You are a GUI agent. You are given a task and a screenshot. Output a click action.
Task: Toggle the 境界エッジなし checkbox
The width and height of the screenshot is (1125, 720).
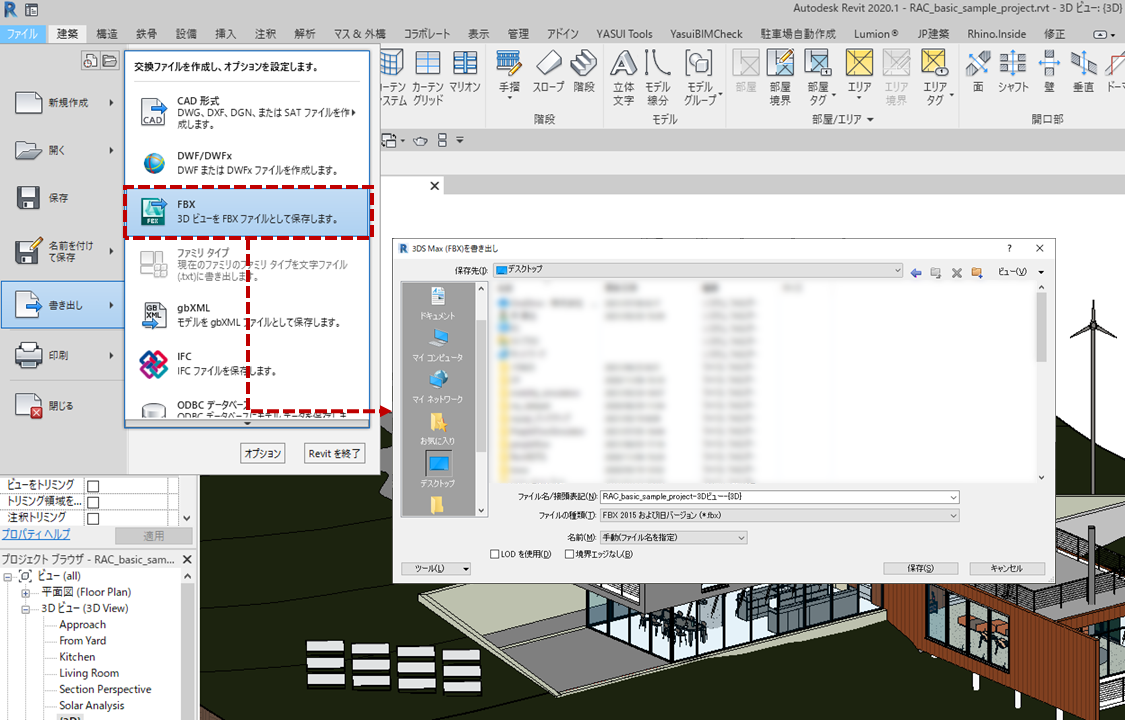click(567, 554)
